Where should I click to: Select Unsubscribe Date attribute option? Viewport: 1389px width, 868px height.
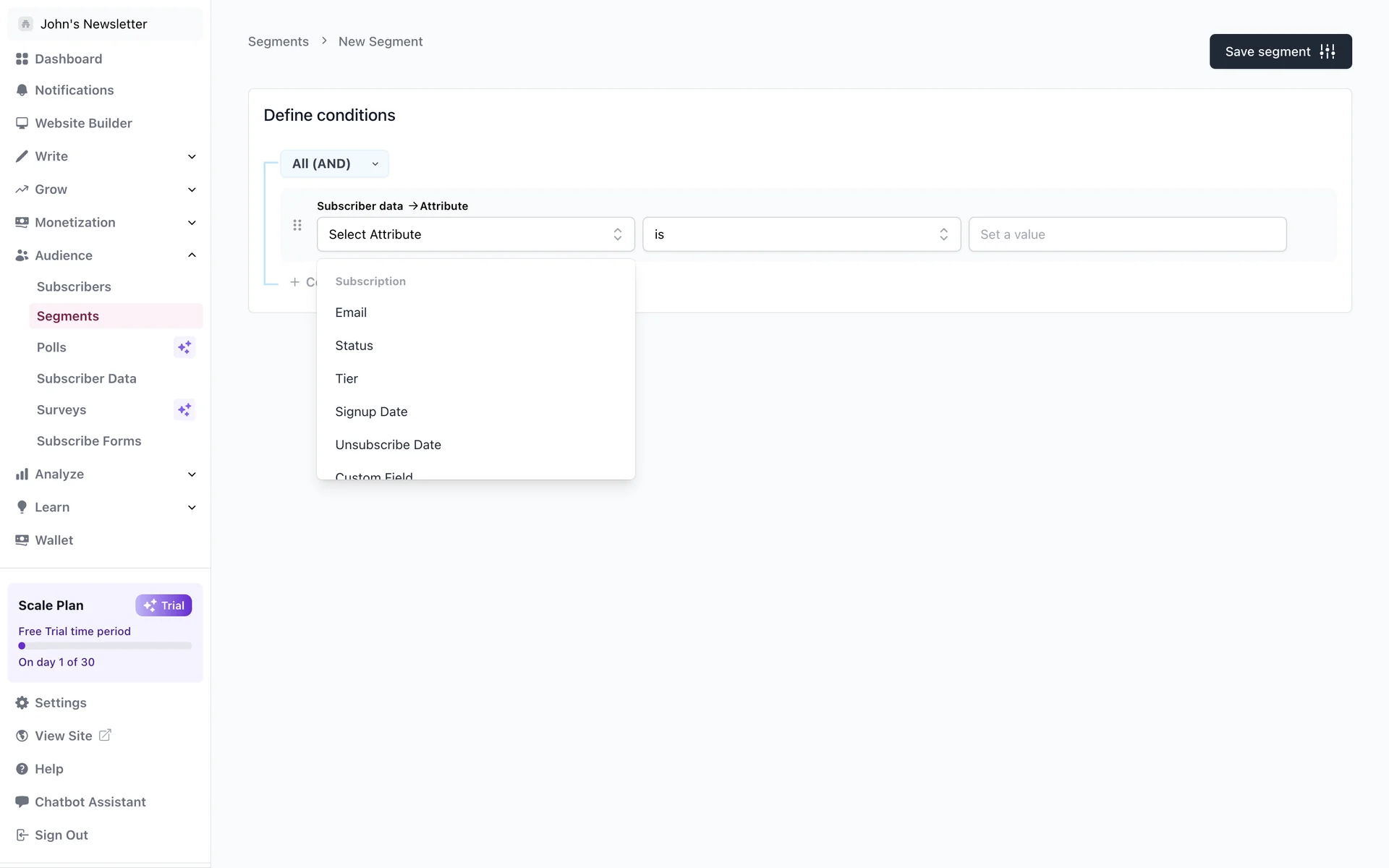(388, 445)
